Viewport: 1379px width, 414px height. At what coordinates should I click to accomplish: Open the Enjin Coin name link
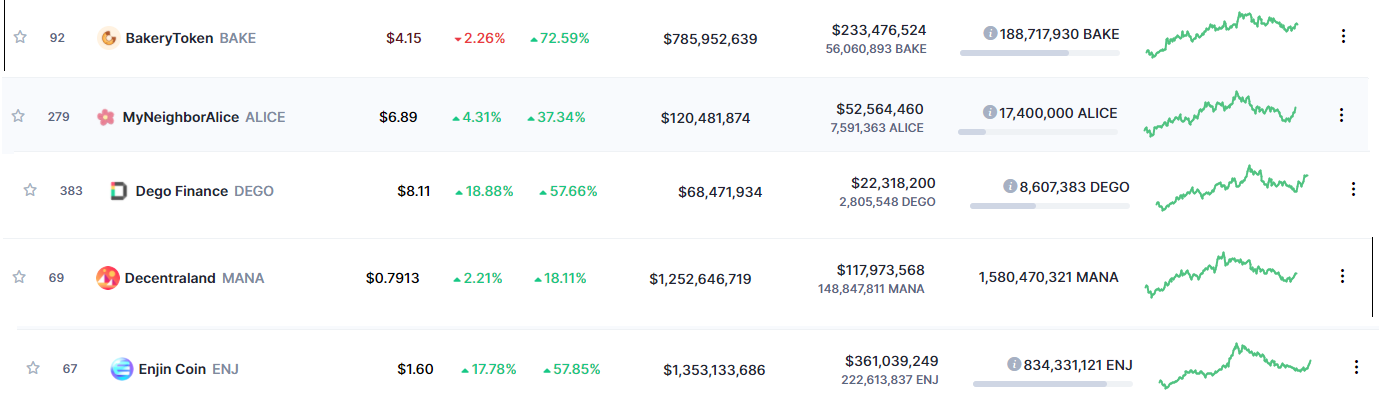tap(171, 369)
